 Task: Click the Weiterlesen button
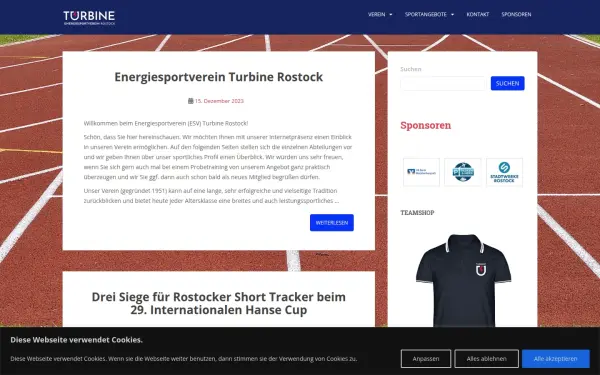click(x=332, y=223)
